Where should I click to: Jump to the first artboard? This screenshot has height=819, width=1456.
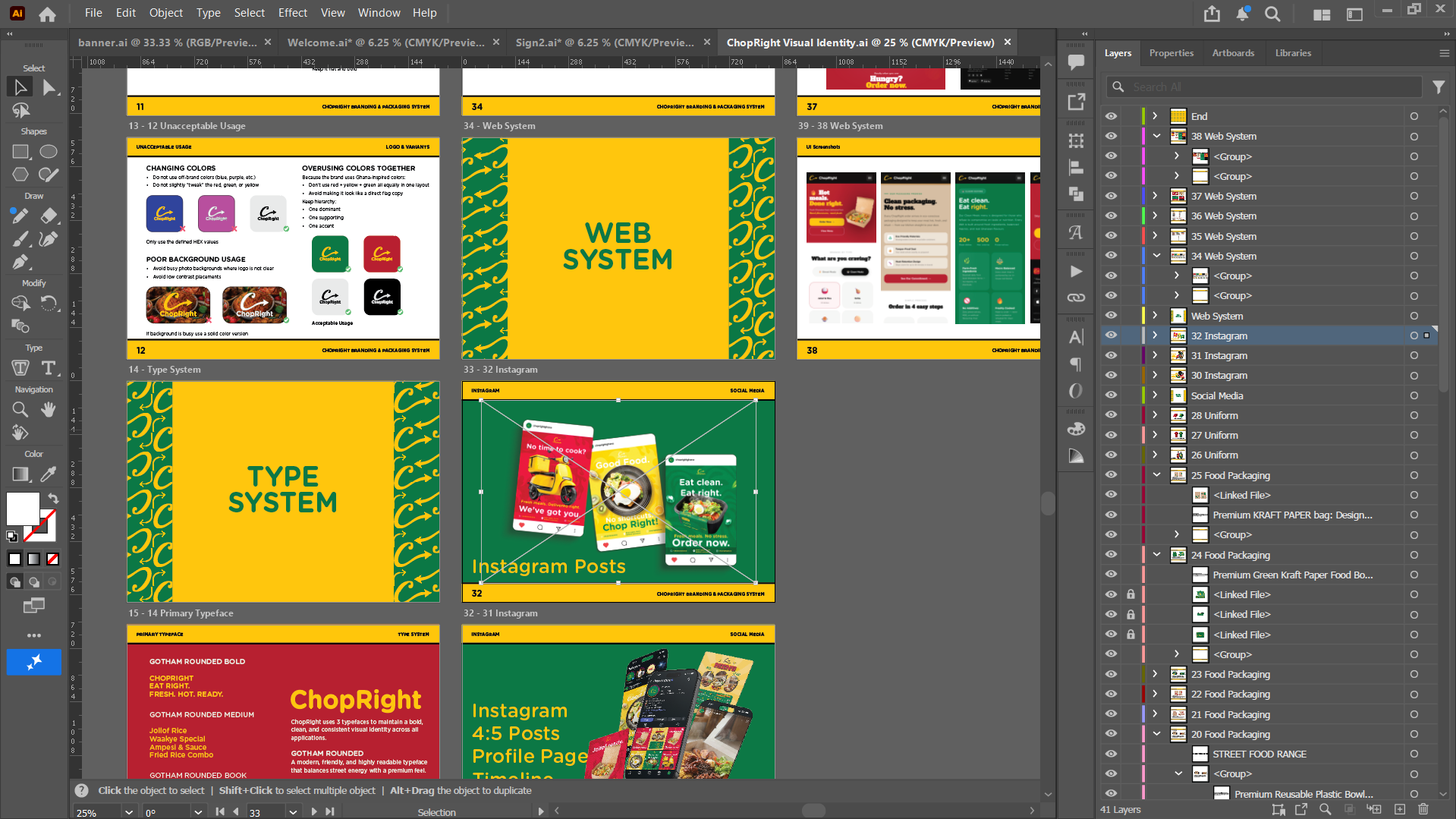[x=220, y=811]
